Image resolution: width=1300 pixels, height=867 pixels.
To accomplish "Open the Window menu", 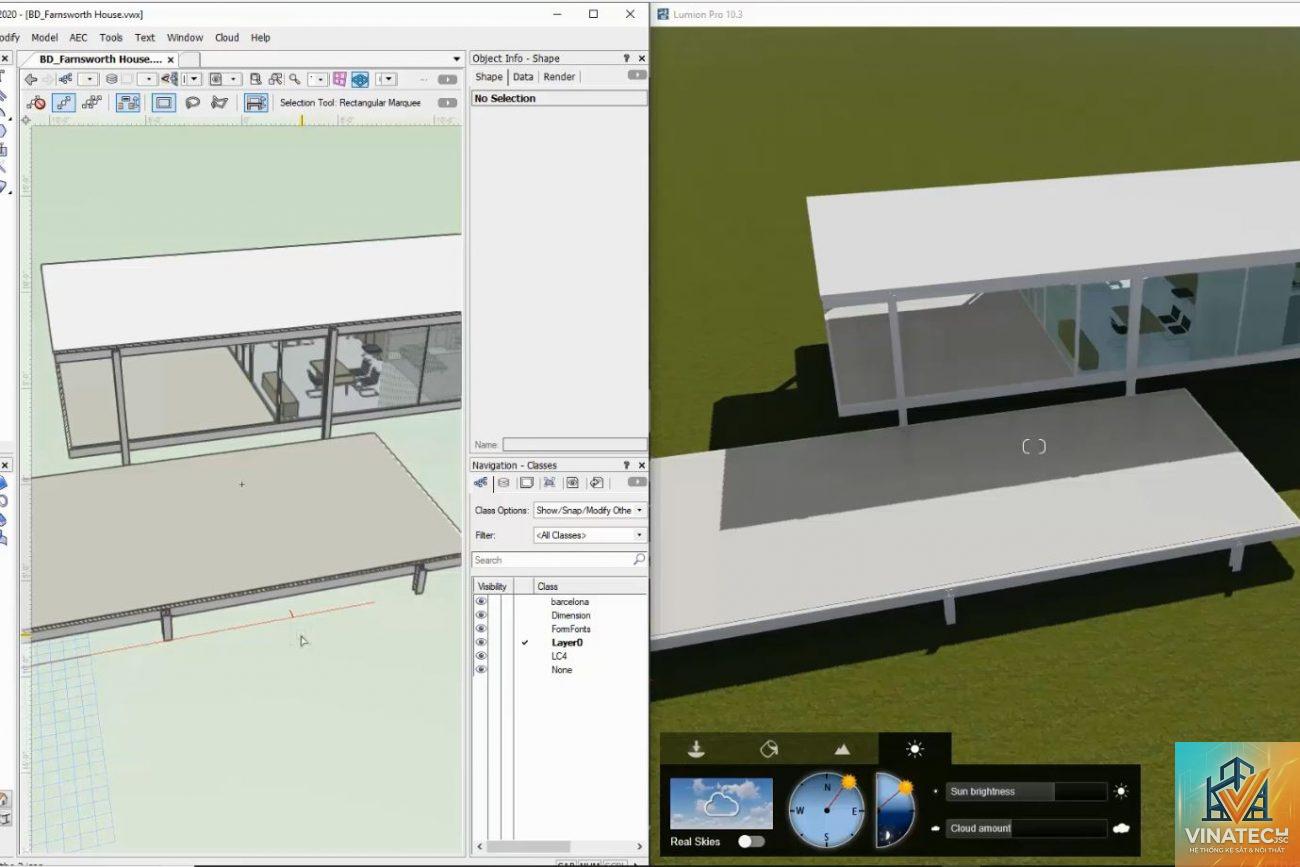I will (x=185, y=38).
